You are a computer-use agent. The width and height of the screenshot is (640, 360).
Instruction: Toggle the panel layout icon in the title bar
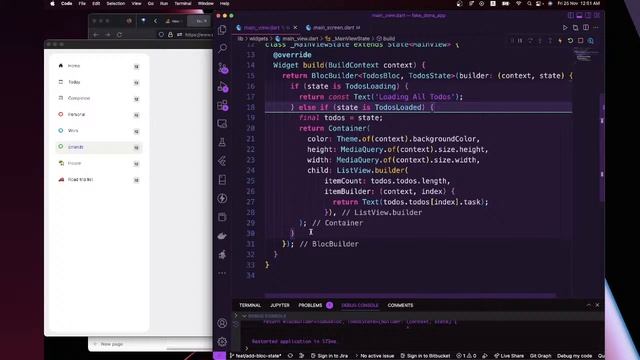click(579, 16)
